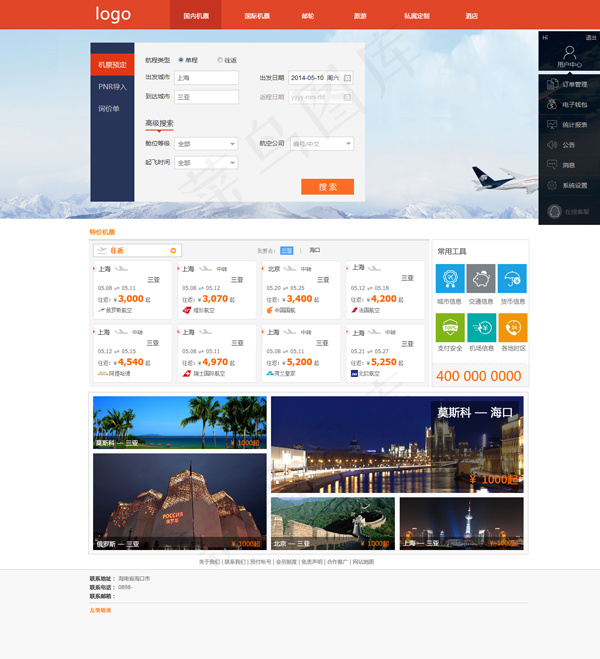Click the 电子钱包 money bag icon
Viewport: 600px width, 659px height.
point(552,104)
